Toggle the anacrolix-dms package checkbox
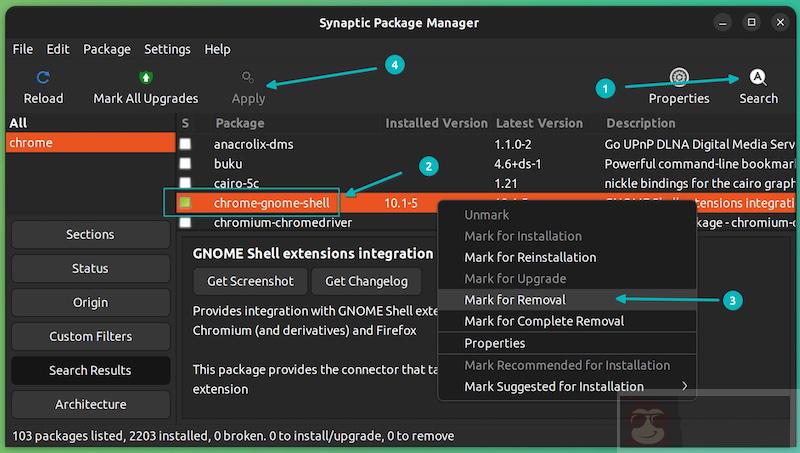The width and height of the screenshot is (800, 453). coord(185,144)
